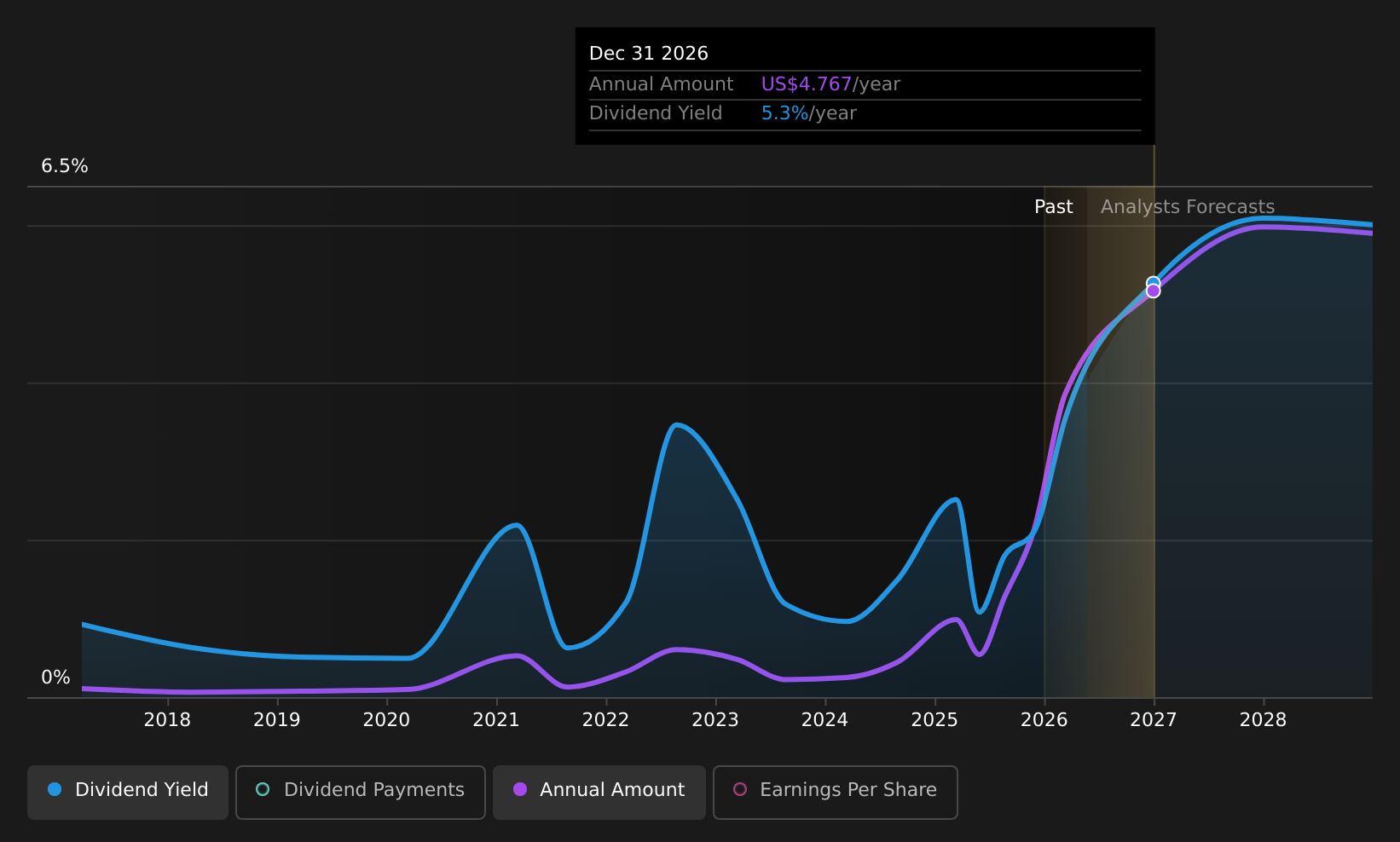The height and width of the screenshot is (842, 1400).
Task: Toggle the Dividend Payments series
Action: [x=361, y=792]
